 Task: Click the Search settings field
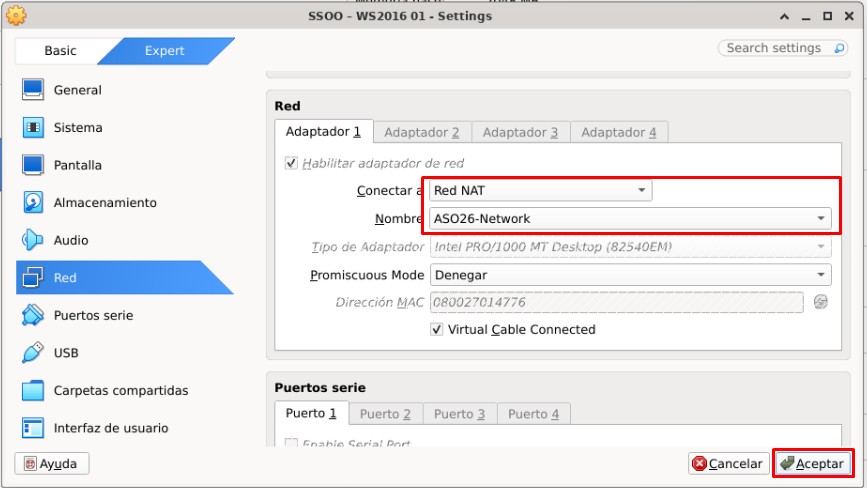783,48
